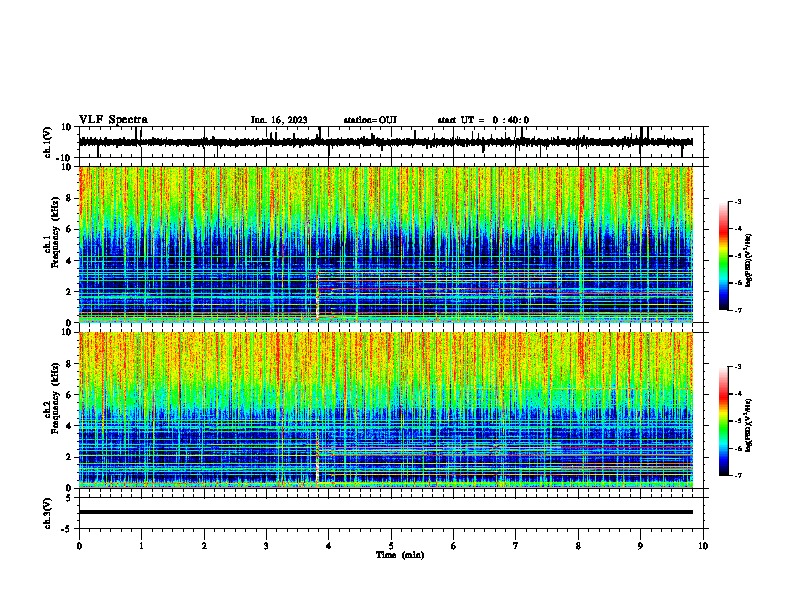Click the "ch.1(V)" waveform axis label
The image size is (792, 612).
pos(48,142)
